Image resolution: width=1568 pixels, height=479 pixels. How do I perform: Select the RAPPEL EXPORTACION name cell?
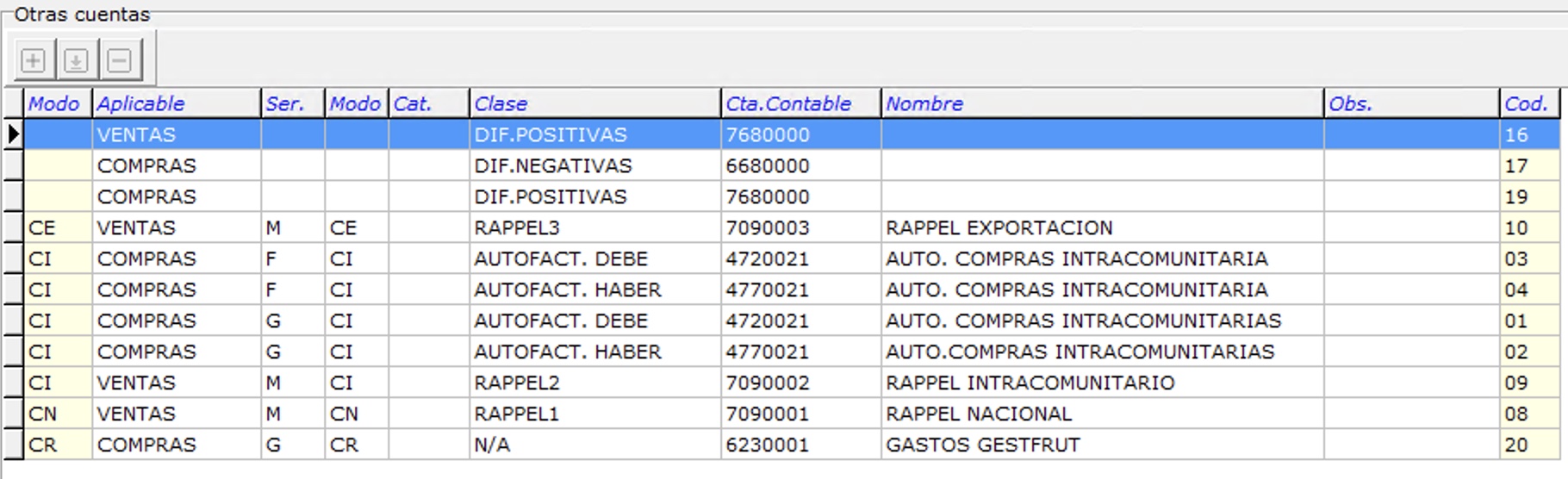point(999,228)
